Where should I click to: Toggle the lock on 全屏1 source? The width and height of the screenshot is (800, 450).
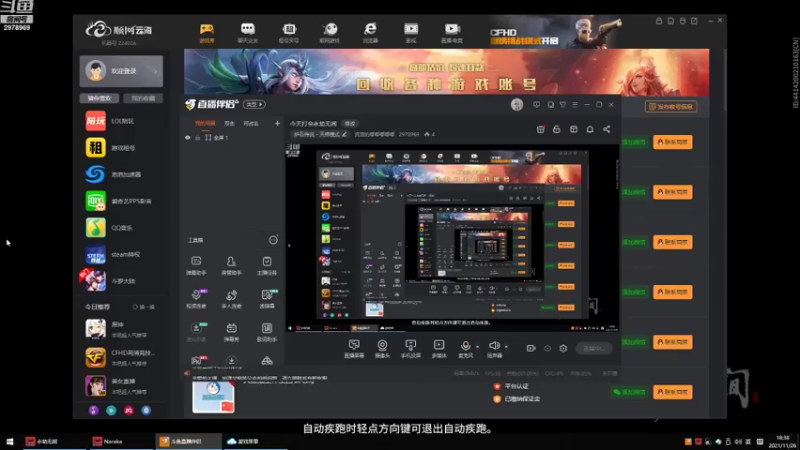coord(197,138)
